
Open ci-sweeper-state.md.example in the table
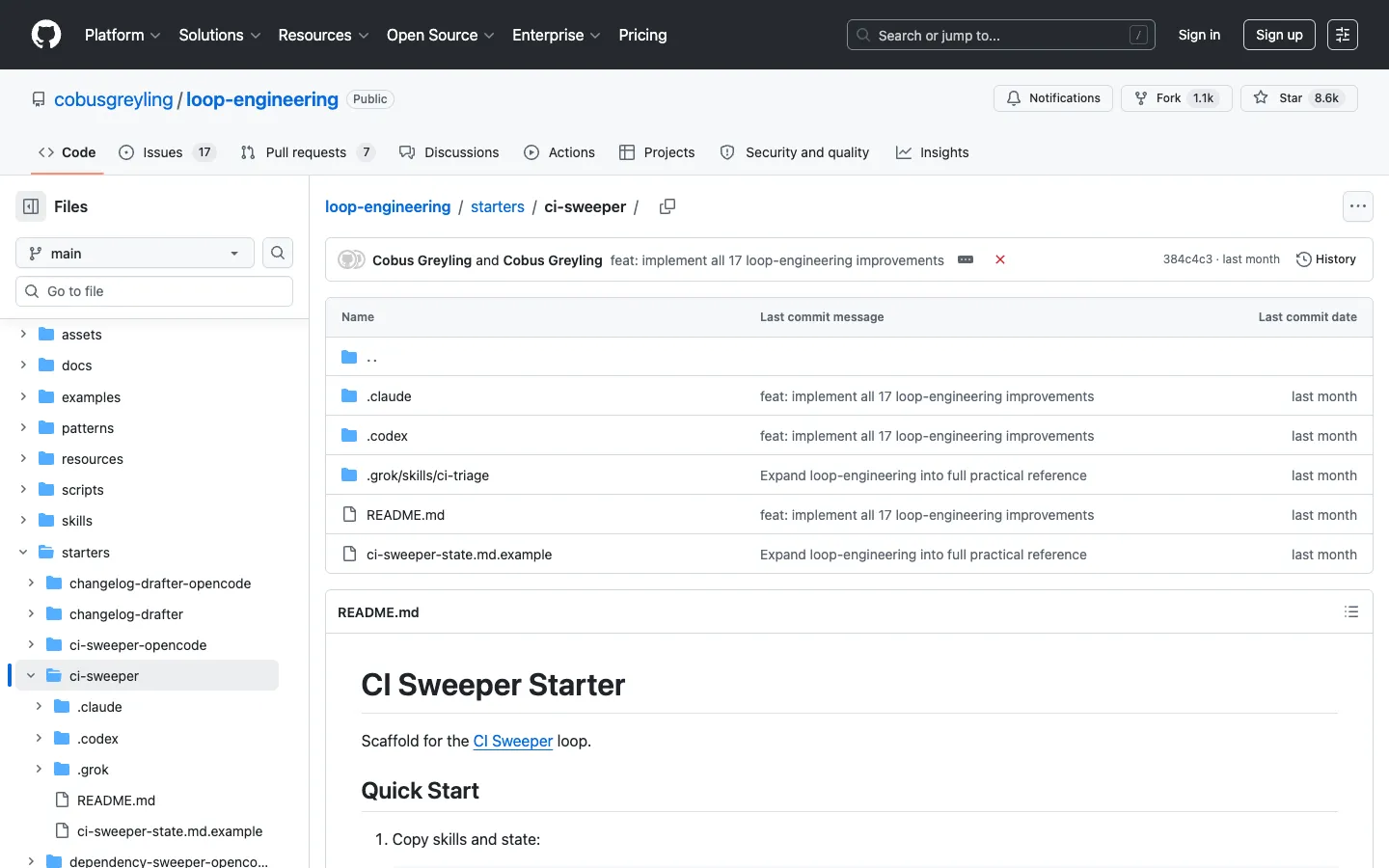459,555
